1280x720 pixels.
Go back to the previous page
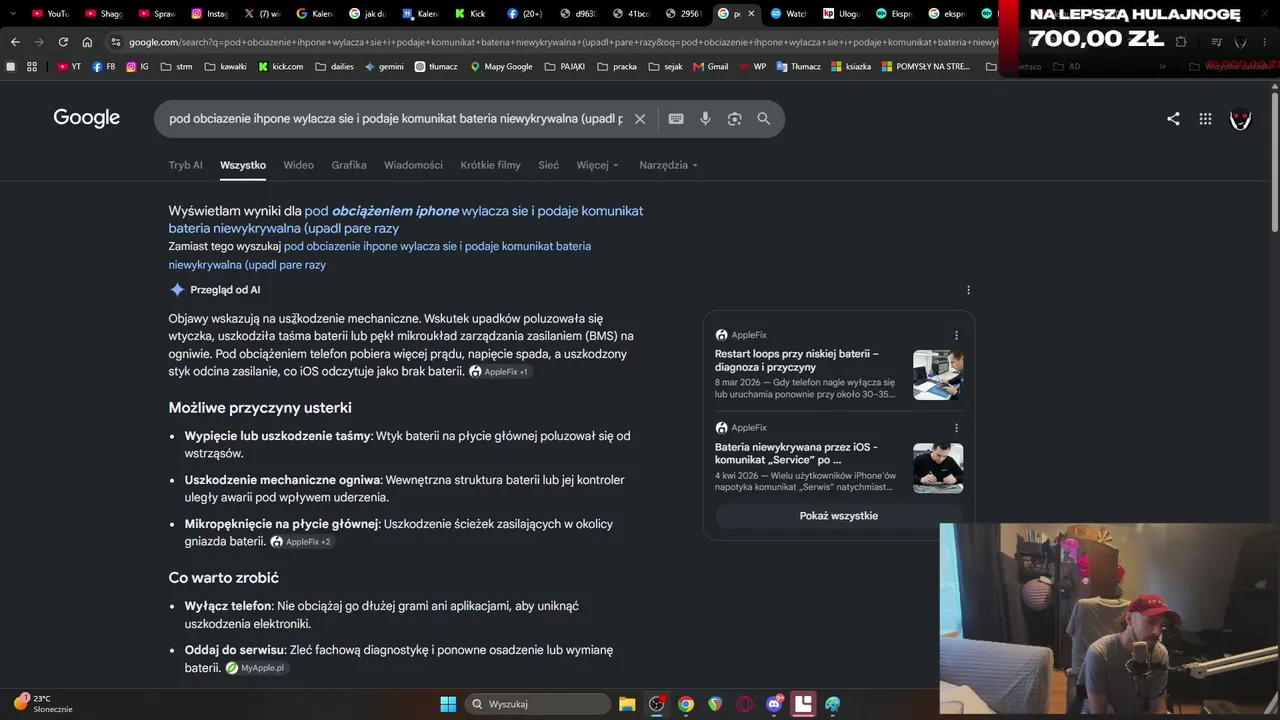pyautogui.click(x=15, y=42)
